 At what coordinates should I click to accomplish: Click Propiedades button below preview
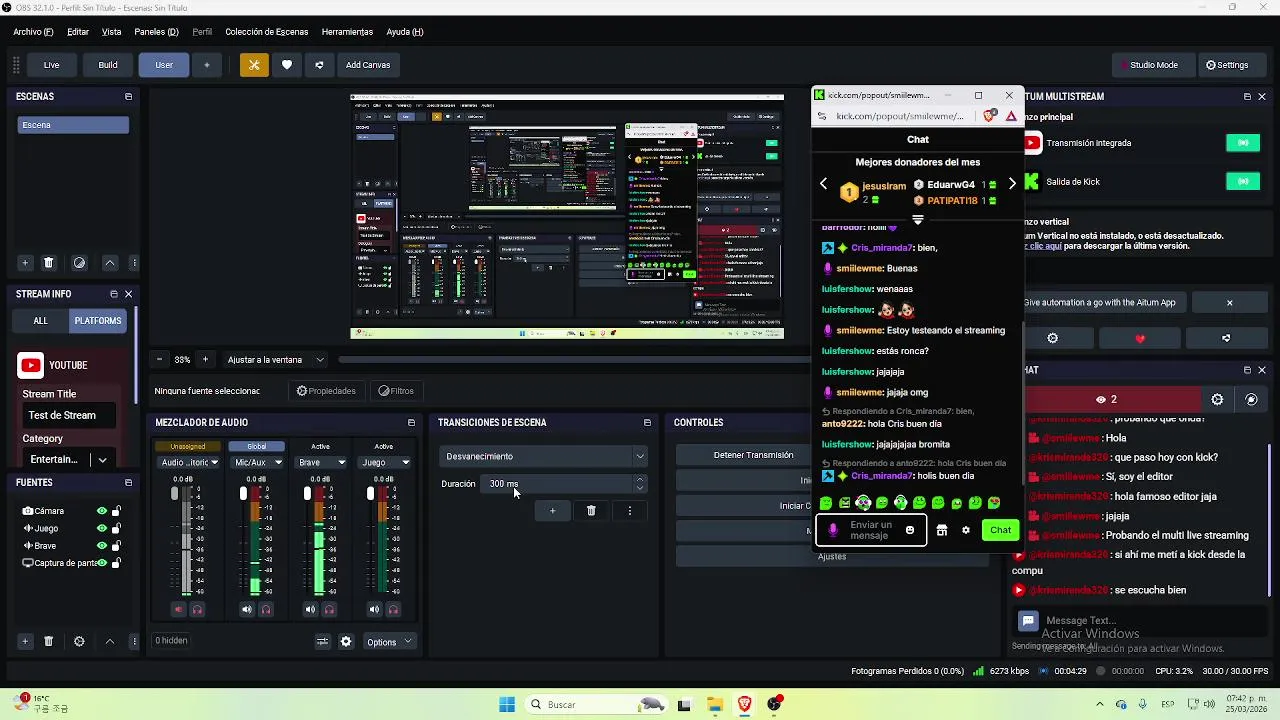(326, 391)
